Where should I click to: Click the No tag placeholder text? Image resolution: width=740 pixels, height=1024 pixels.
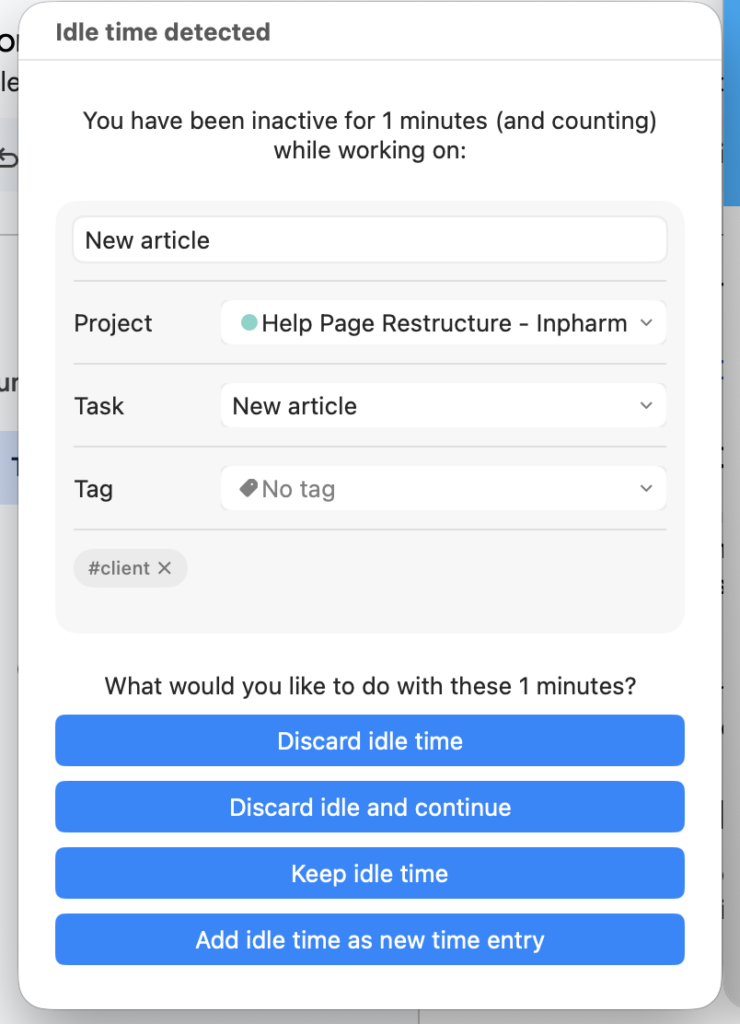(x=298, y=489)
